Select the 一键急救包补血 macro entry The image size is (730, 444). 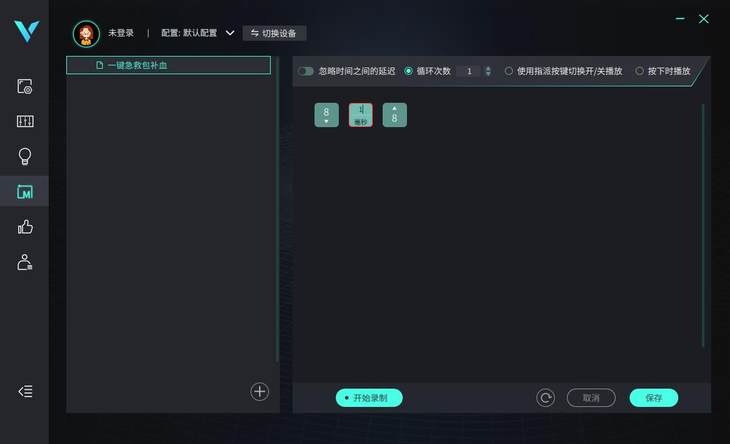[x=169, y=65]
